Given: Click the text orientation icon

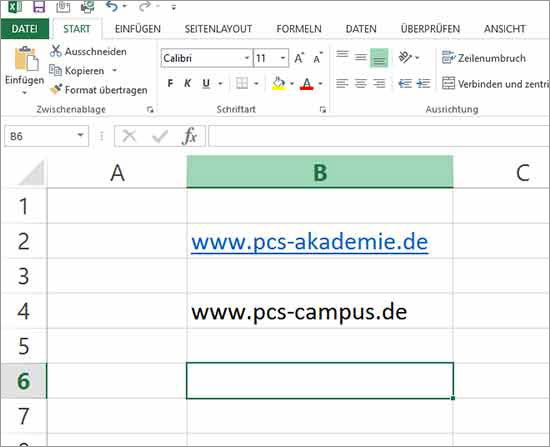Looking at the screenshot, I should click(405, 57).
